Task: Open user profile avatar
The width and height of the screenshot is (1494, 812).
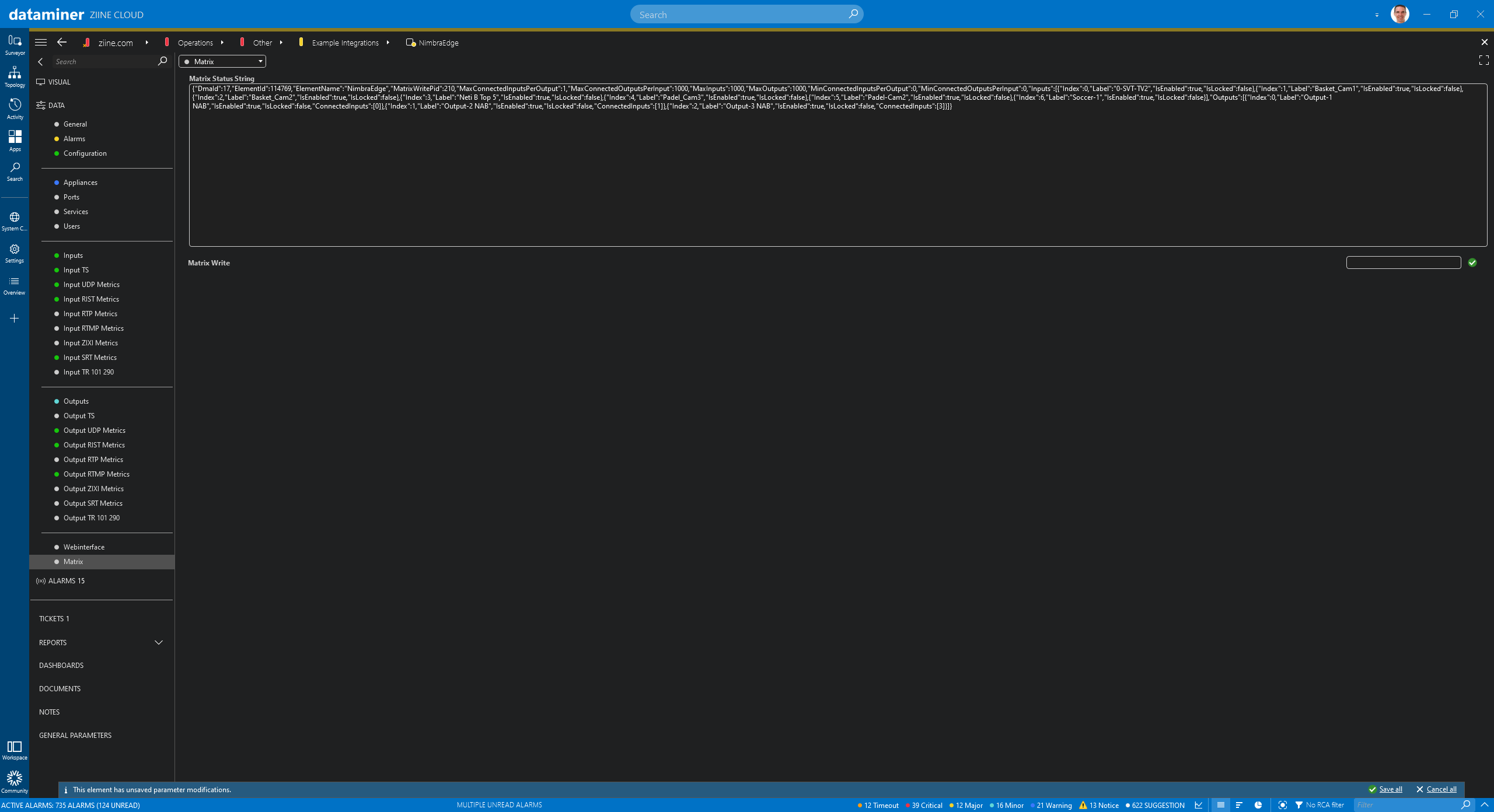Action: tap(1400, 14)
